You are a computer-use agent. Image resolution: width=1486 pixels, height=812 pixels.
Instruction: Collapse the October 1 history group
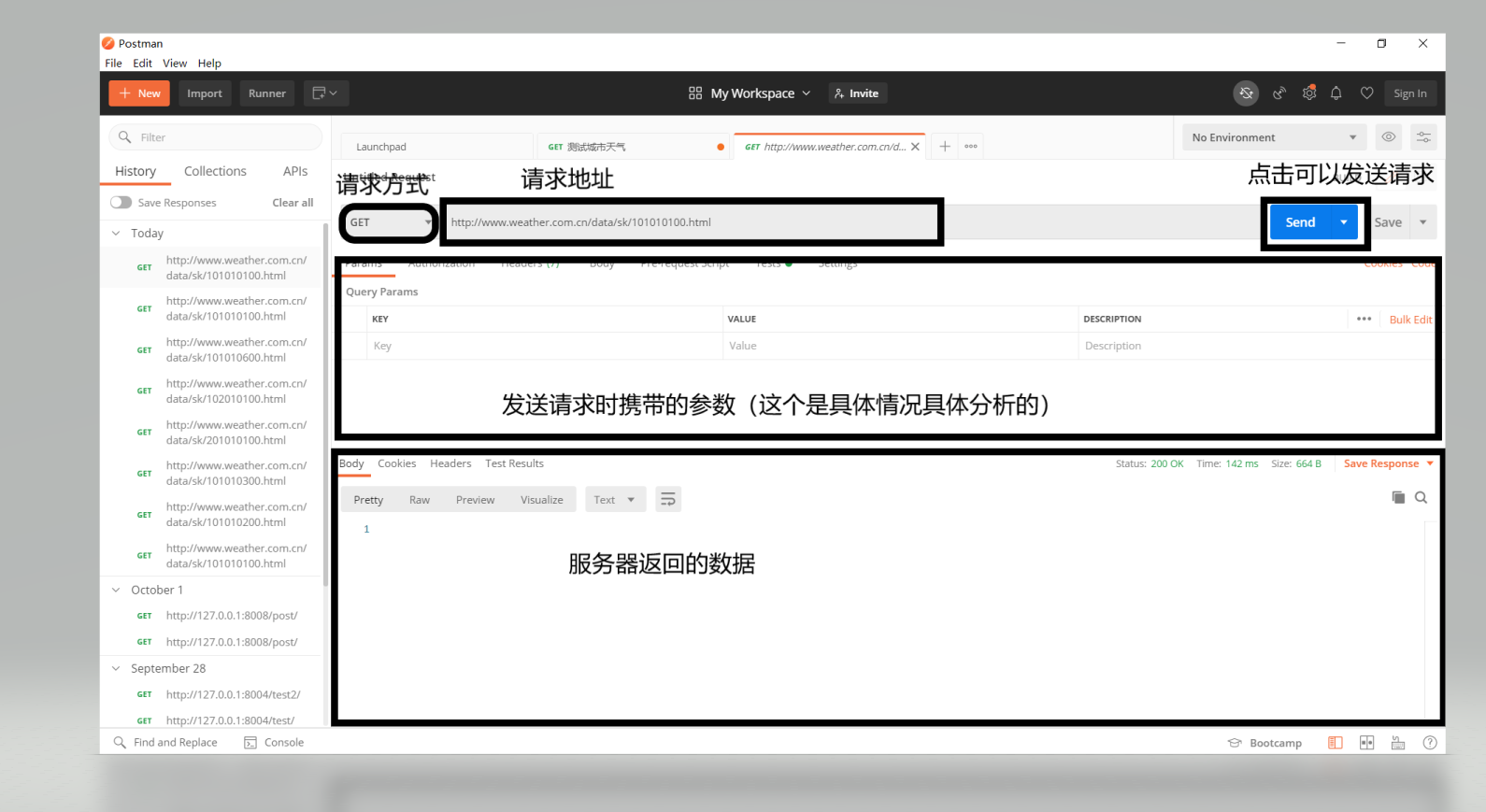pyautogui.click(x=116, y=591)
